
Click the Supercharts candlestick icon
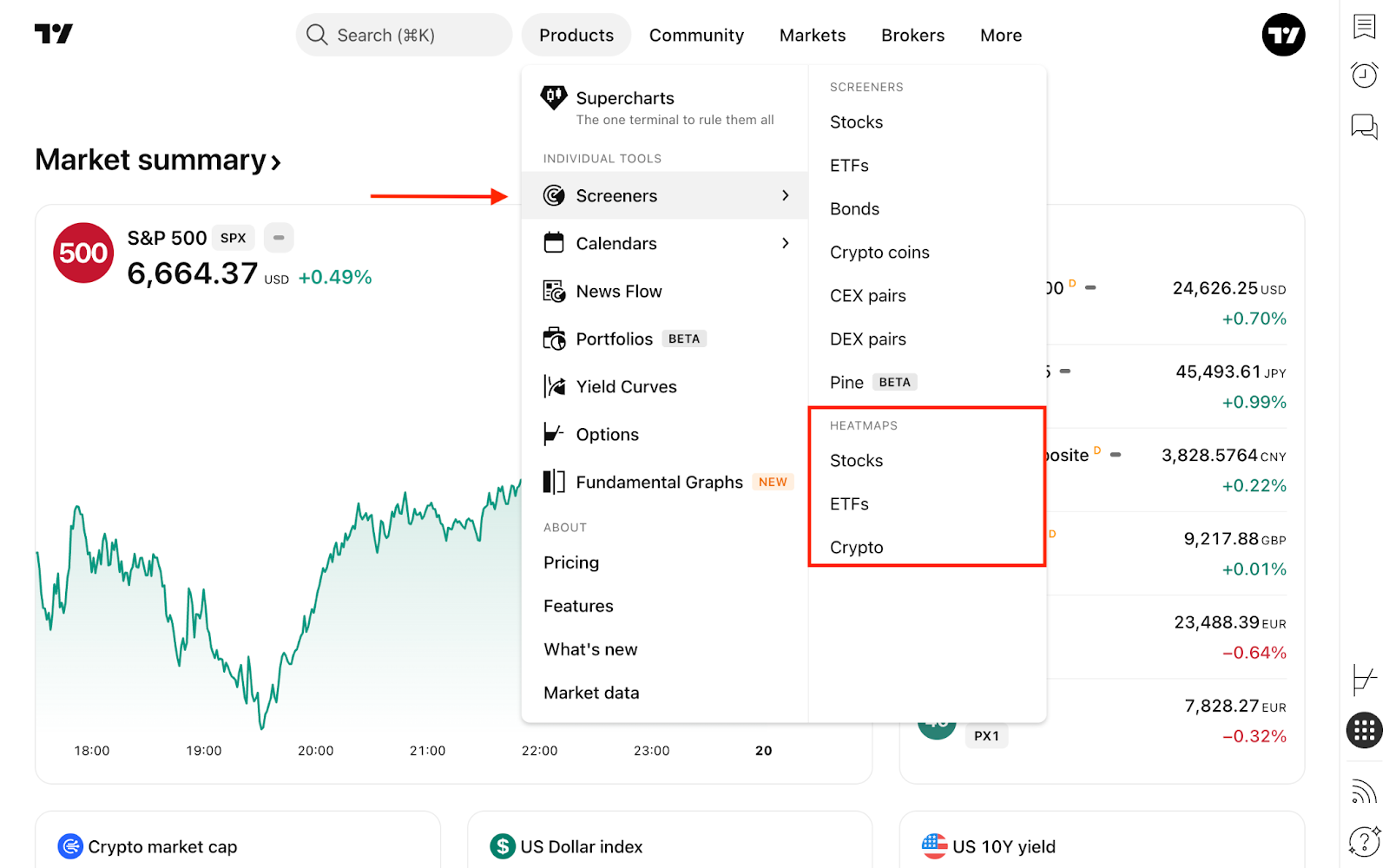tap(554, 97)
